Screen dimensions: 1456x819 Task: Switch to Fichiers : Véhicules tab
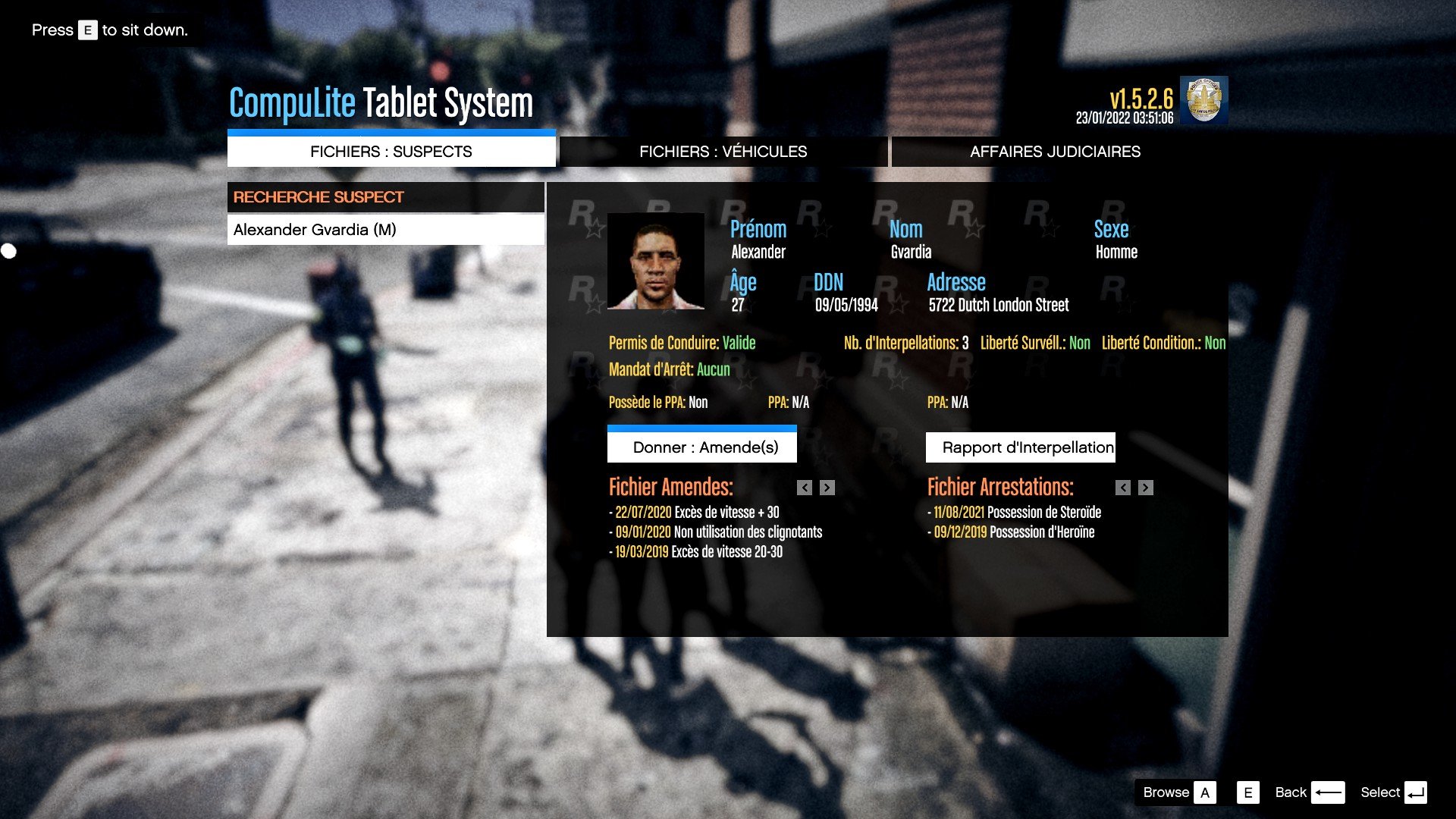[x=723, y=152]
